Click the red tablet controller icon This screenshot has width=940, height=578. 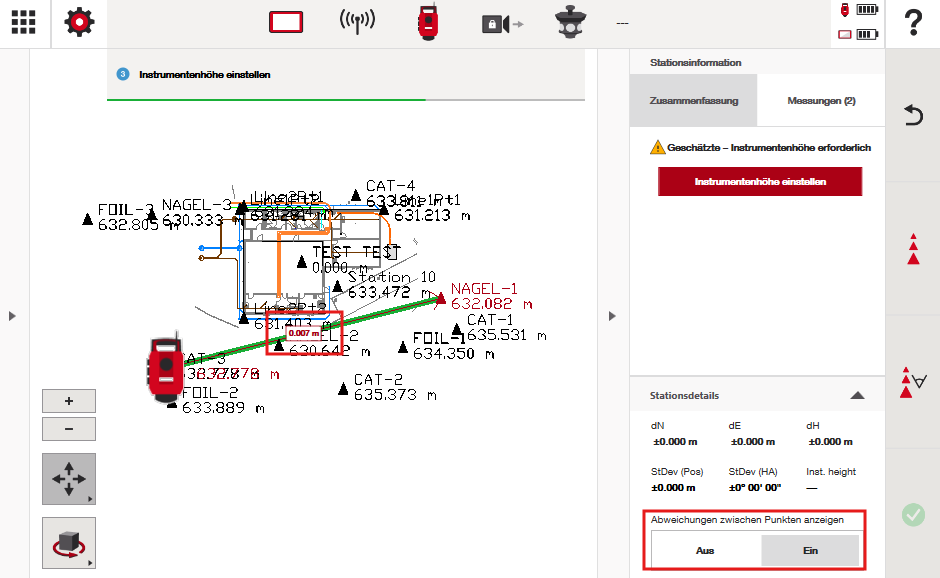(286, 23)
